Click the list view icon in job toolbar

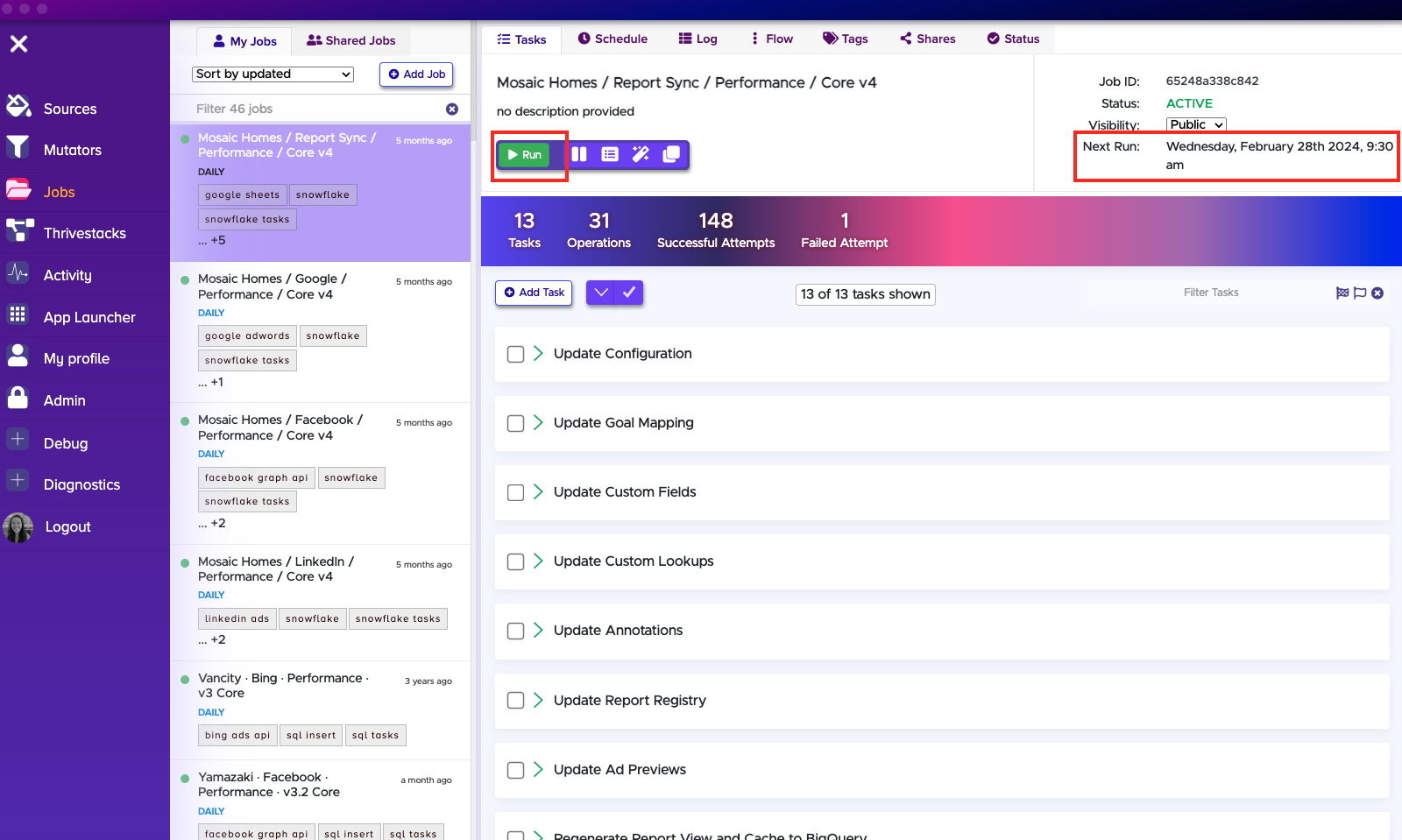click(x=610, y=154)
